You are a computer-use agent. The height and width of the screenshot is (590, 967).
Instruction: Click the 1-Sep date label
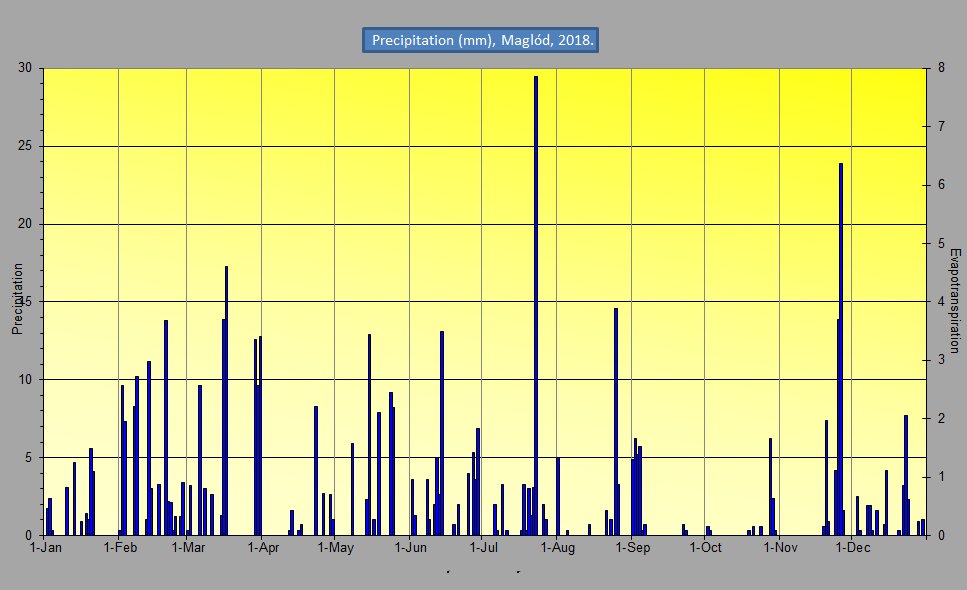(x=632, y=548)
